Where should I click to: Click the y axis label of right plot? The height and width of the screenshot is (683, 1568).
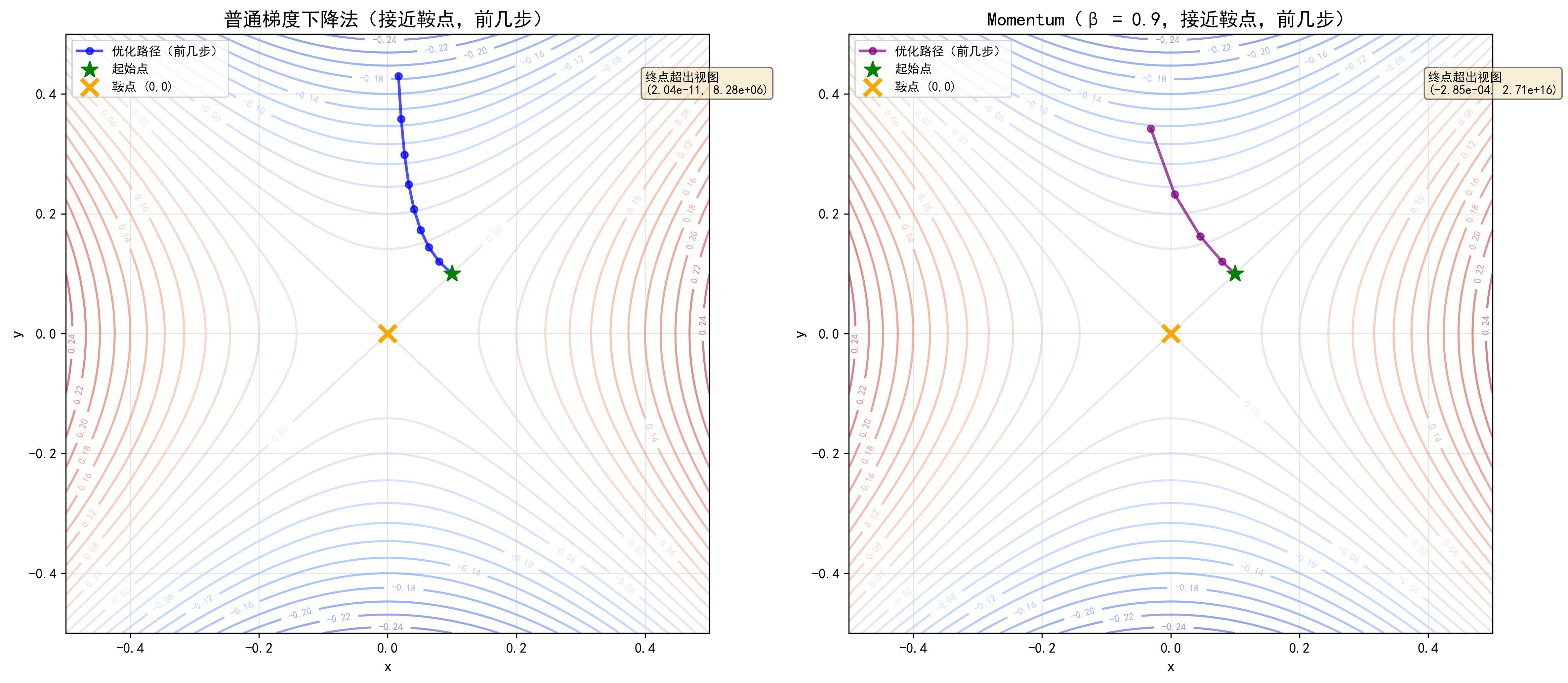click(801, 334)
